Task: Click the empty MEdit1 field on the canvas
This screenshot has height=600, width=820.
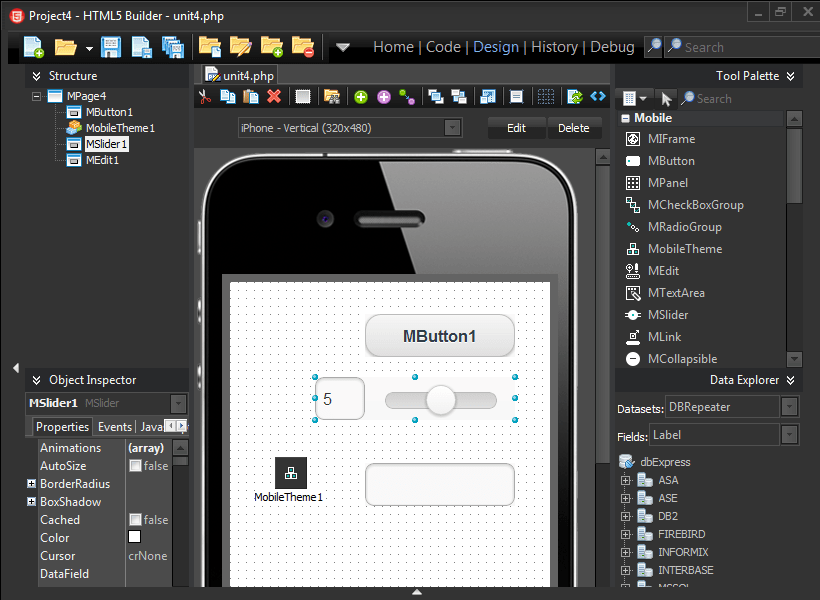Action: (440, 484)
